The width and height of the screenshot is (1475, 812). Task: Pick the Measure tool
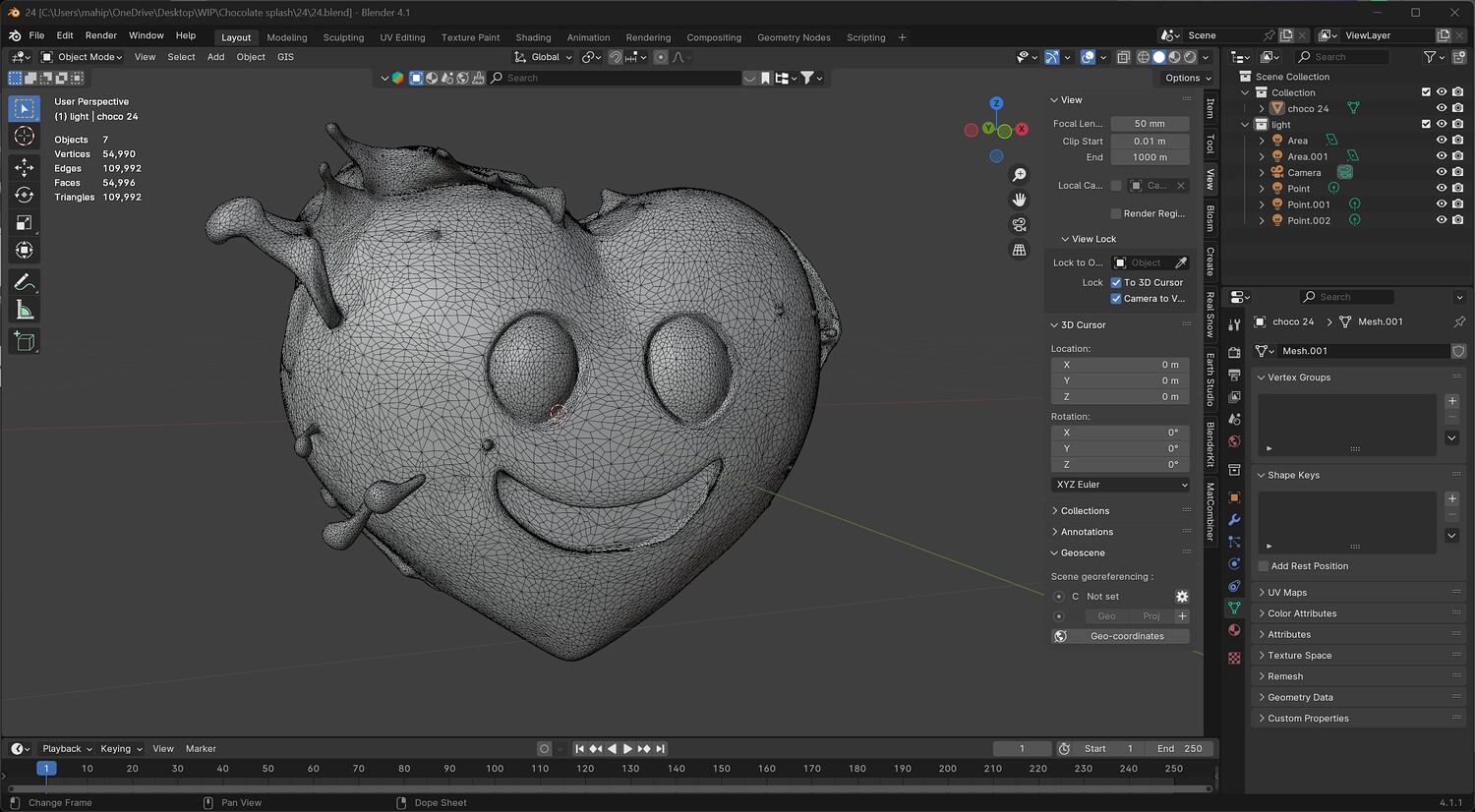click(x=25, y=311)
